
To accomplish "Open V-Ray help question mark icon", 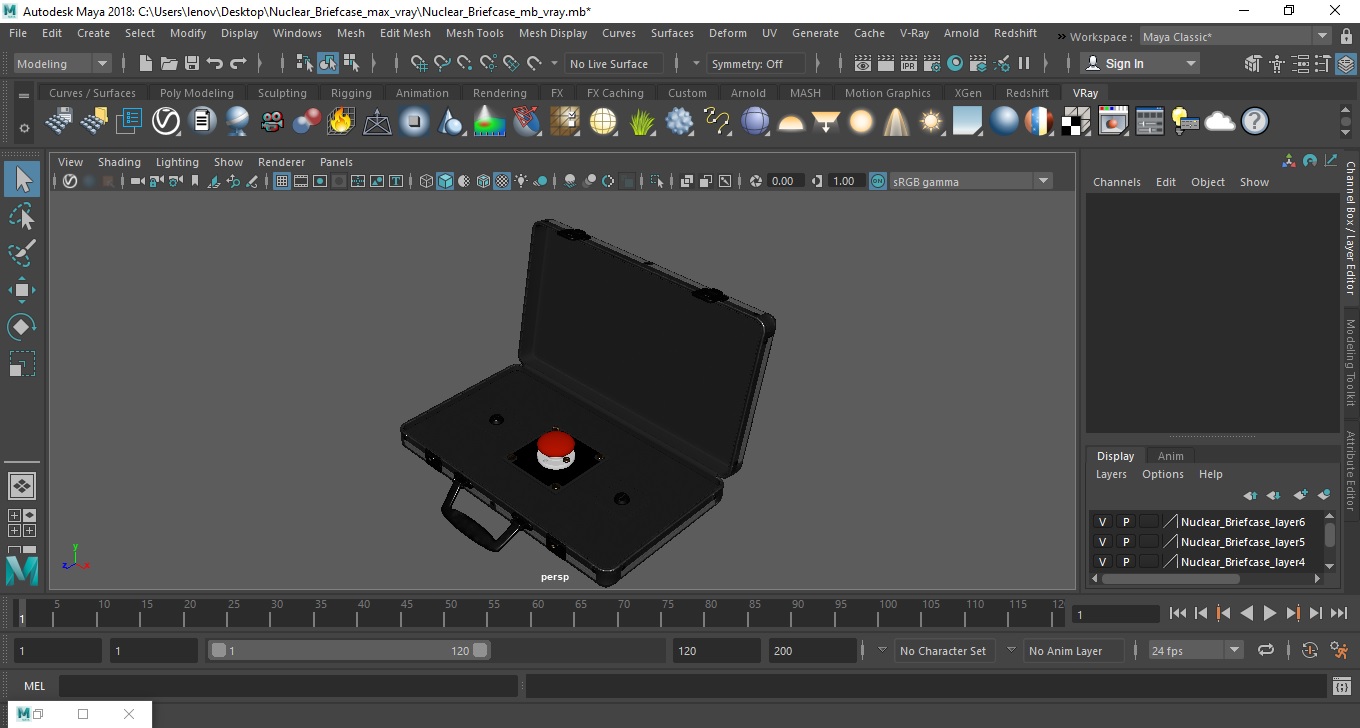I will point(1255,121).
